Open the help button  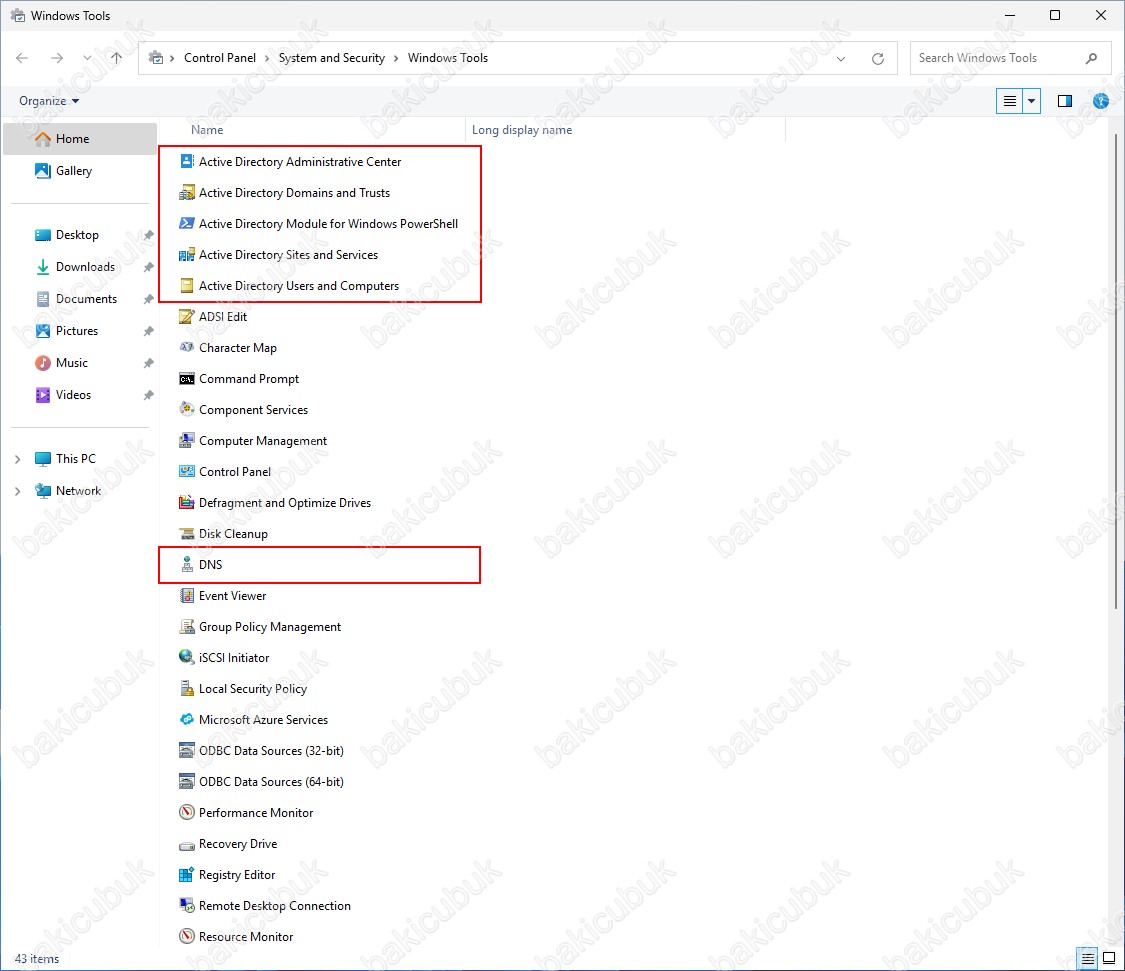tap(1101, 101)
